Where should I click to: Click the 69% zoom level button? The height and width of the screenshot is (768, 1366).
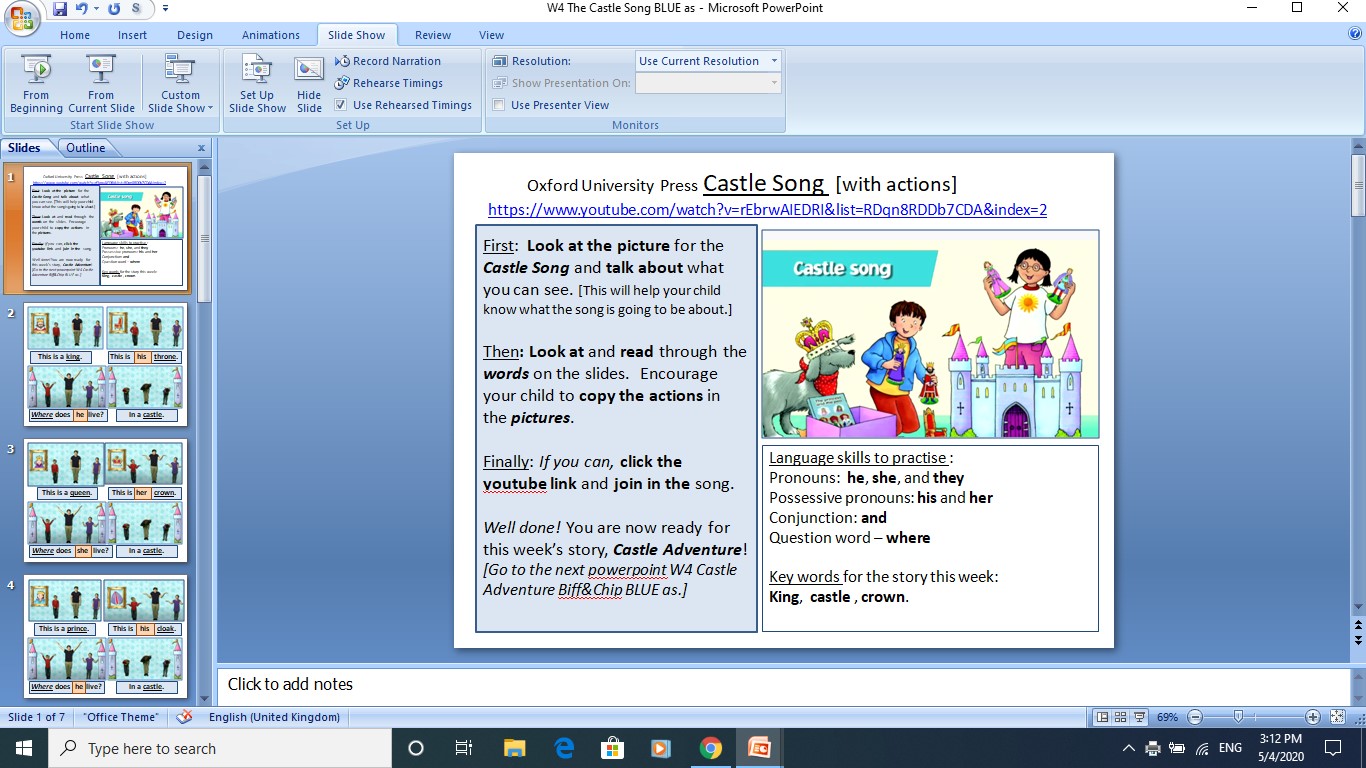tap(1168, 717)
